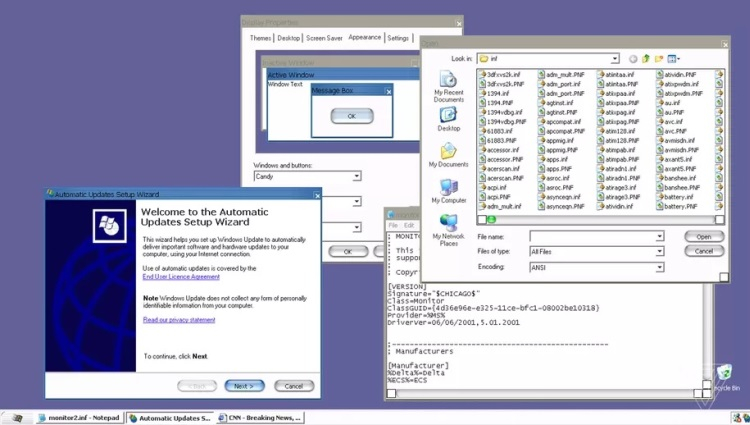Open My Recent Documents in places bar

(448, 87)
